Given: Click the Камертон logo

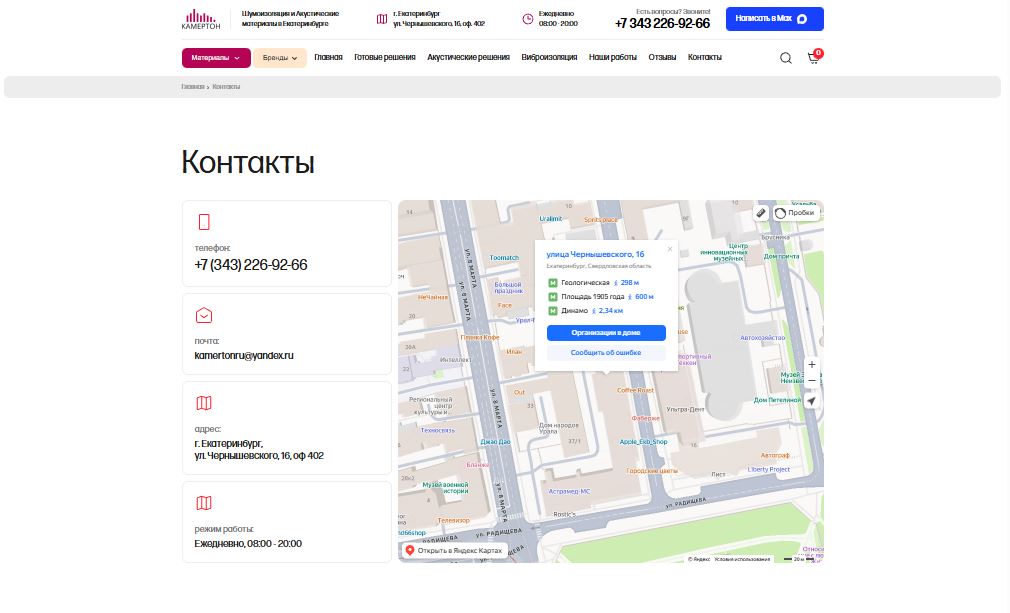Looking at the screenshot, I should 201,19.
